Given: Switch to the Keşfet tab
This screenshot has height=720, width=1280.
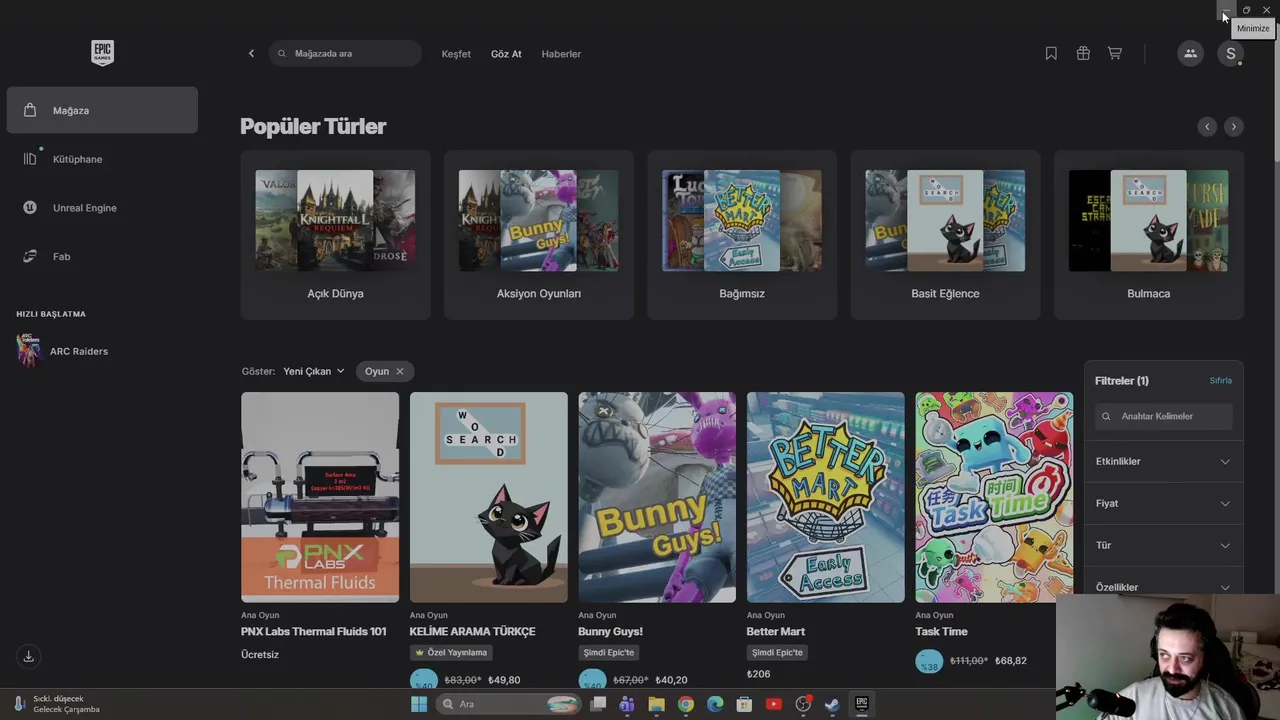Looking at the screenshot, I should click(456, 54).
